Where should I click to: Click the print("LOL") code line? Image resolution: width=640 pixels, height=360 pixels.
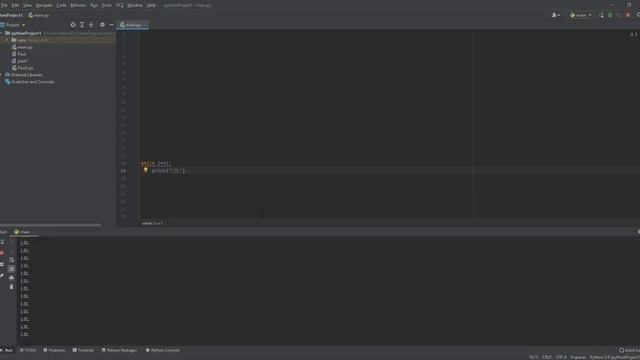[x=168, y=171]
